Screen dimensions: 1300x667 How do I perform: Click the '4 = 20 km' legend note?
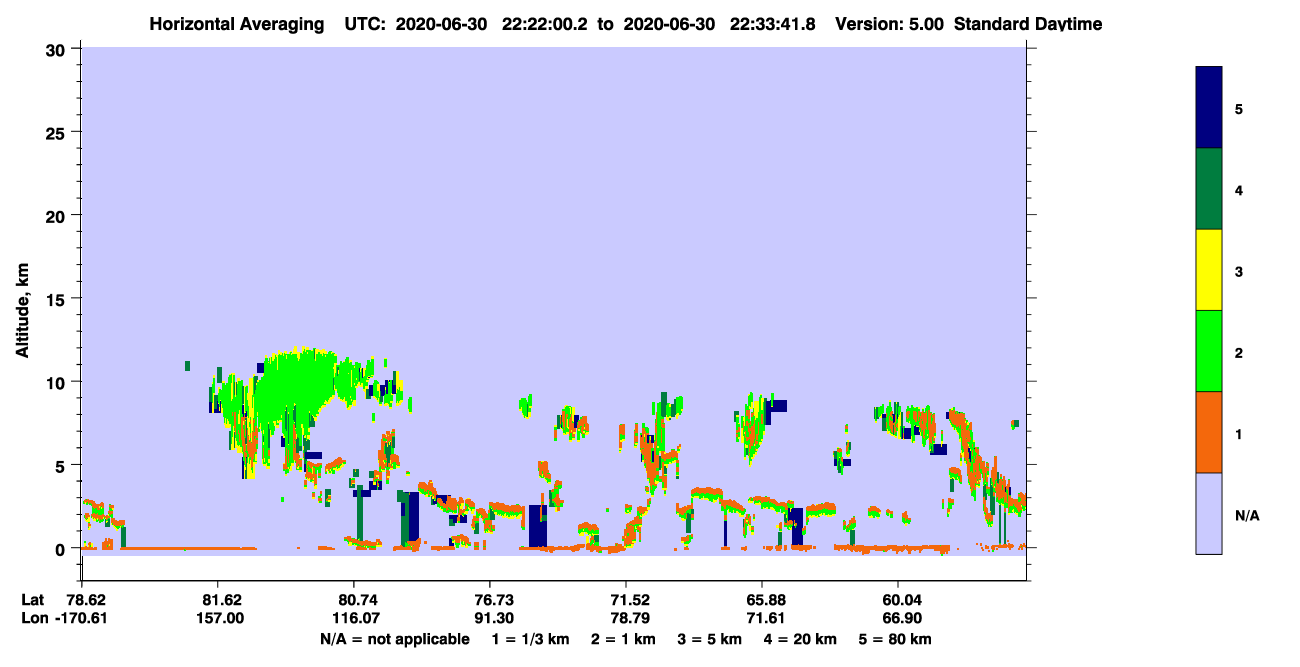[799, 639]
